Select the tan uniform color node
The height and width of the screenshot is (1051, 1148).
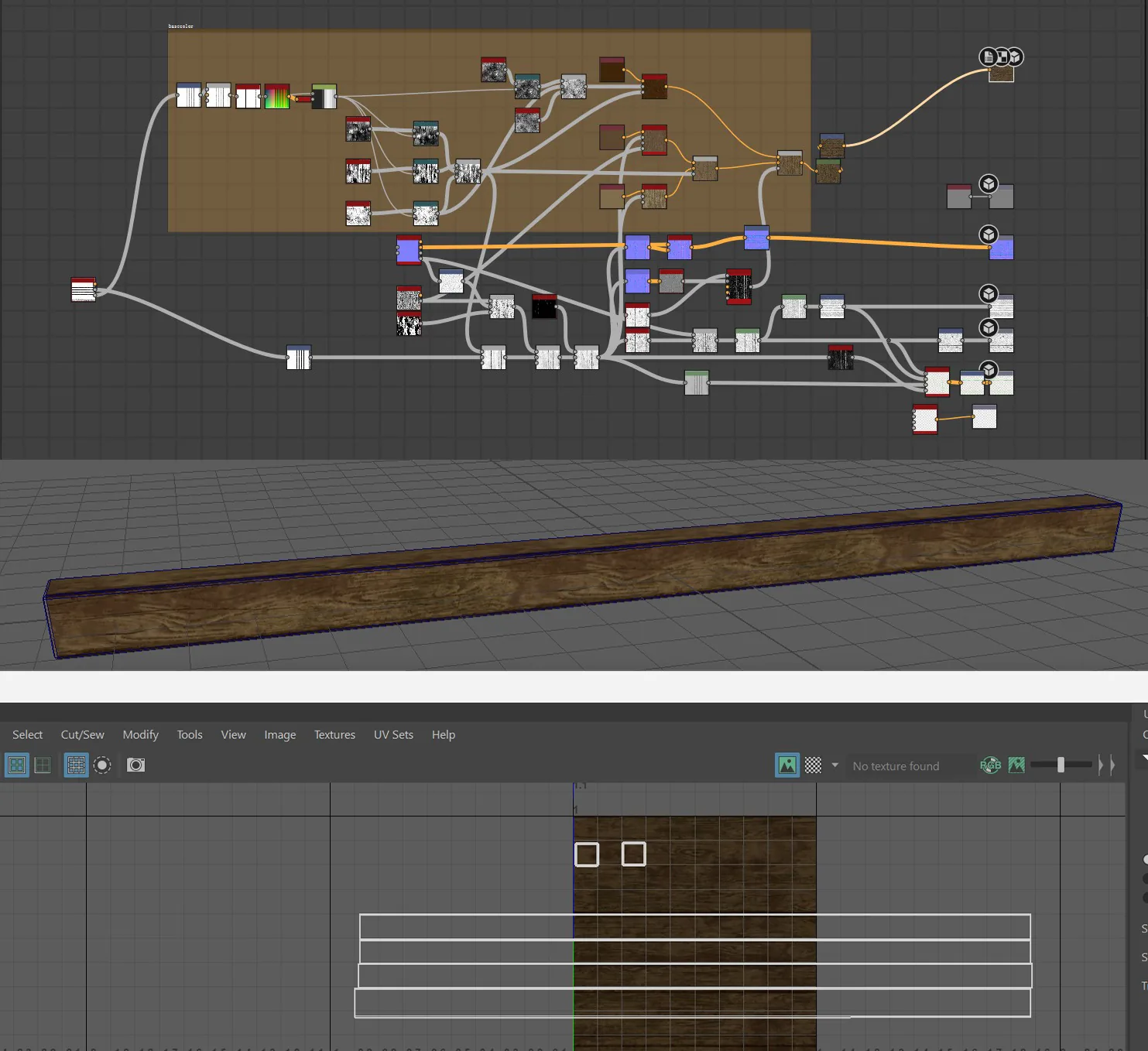612,197
